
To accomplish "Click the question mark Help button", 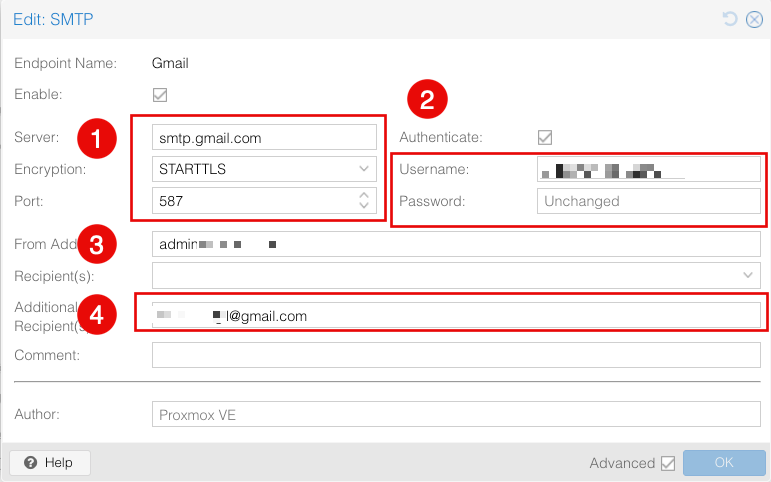I will point(50,462).
